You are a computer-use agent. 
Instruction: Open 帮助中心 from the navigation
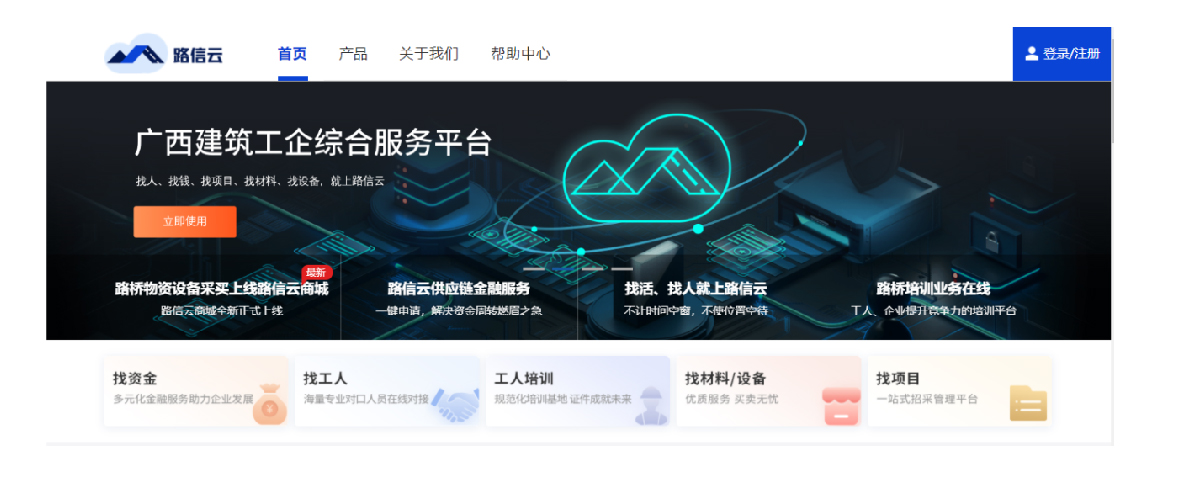point(520,54)
